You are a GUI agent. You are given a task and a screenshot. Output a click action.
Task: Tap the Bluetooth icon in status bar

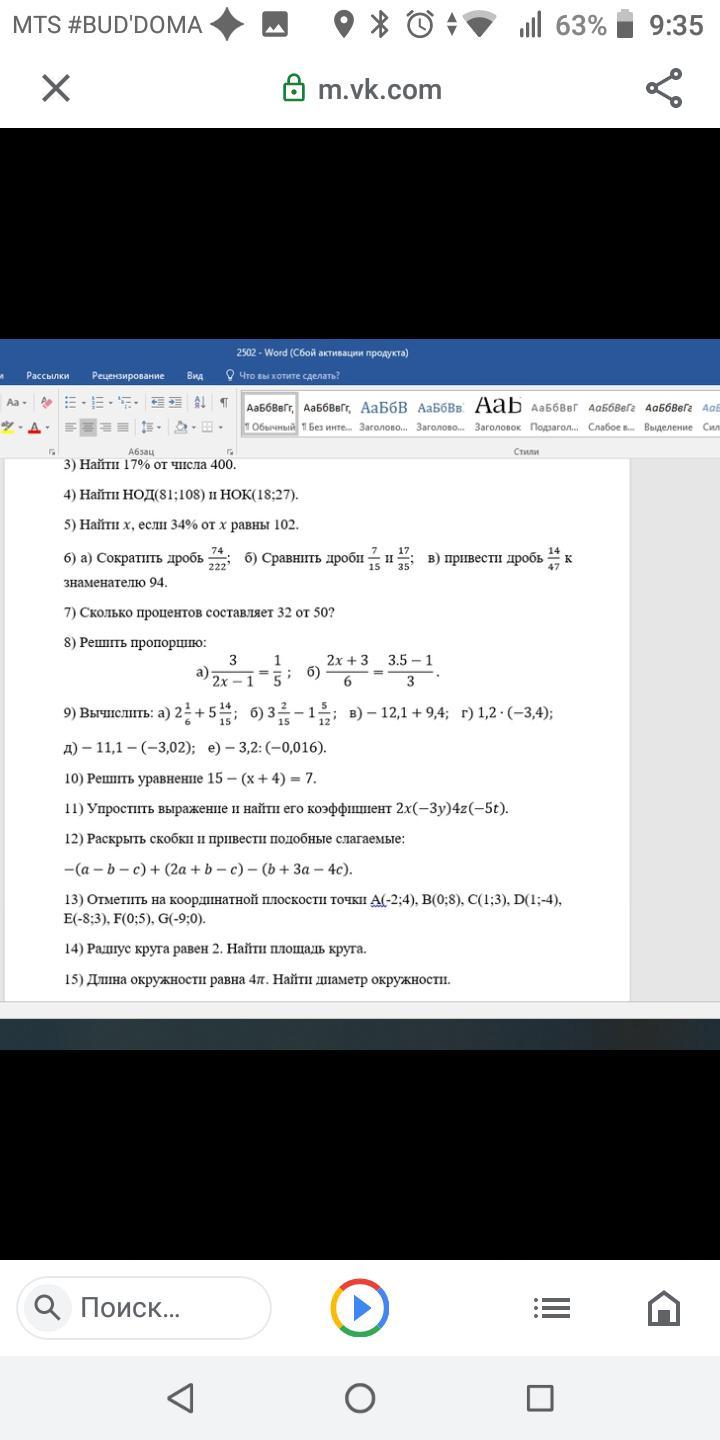pos(379,24)
